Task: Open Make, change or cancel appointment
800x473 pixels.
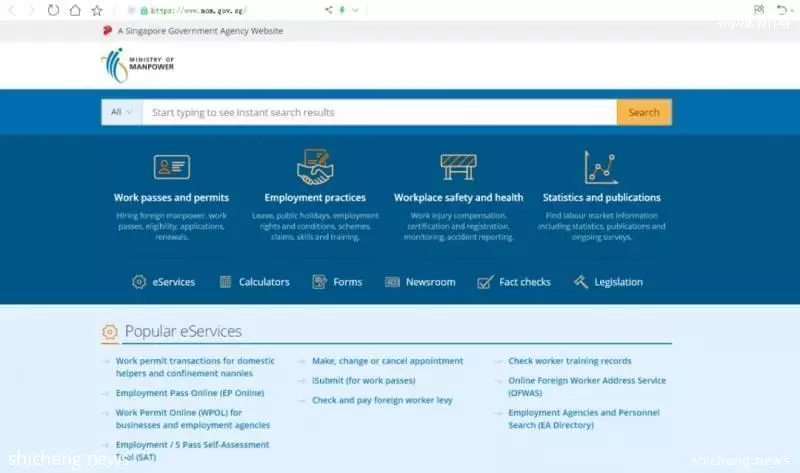Action: click(x=388, y=361)
